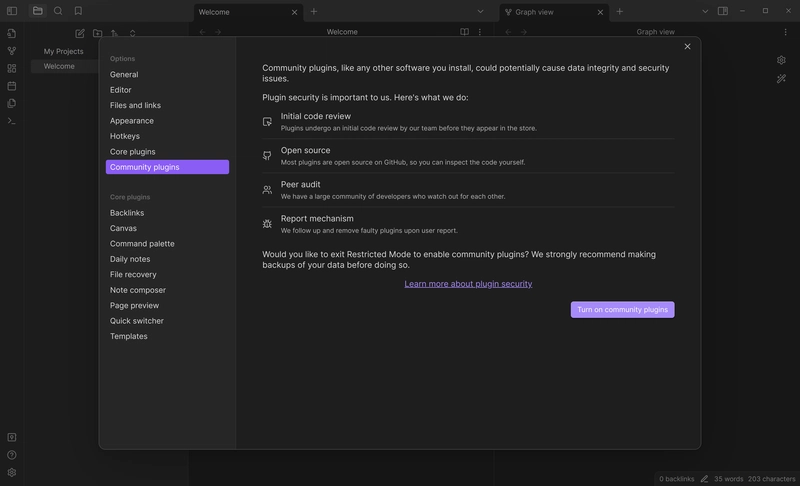Open vault switcher icon
800x486 pixels.
pos(12,438)
